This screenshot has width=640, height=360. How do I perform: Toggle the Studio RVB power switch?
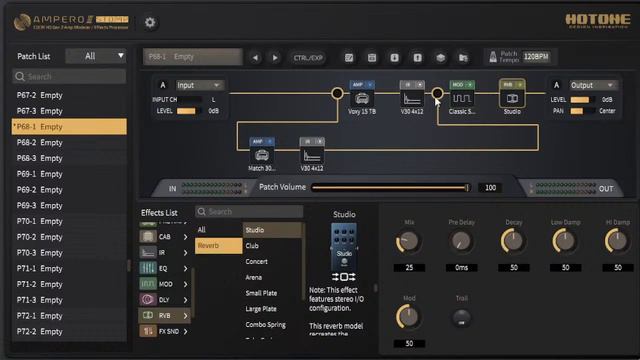click(x=520, y=84)
